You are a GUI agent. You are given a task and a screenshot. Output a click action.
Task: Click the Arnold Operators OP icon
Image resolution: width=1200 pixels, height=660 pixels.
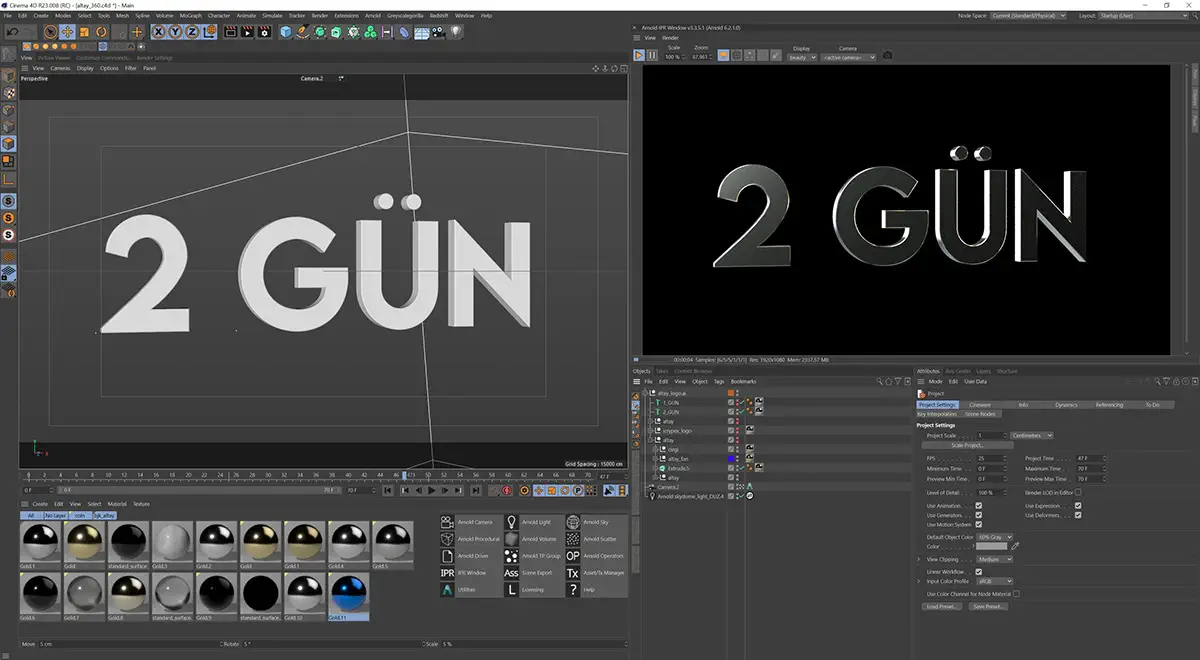pos(573,556)
